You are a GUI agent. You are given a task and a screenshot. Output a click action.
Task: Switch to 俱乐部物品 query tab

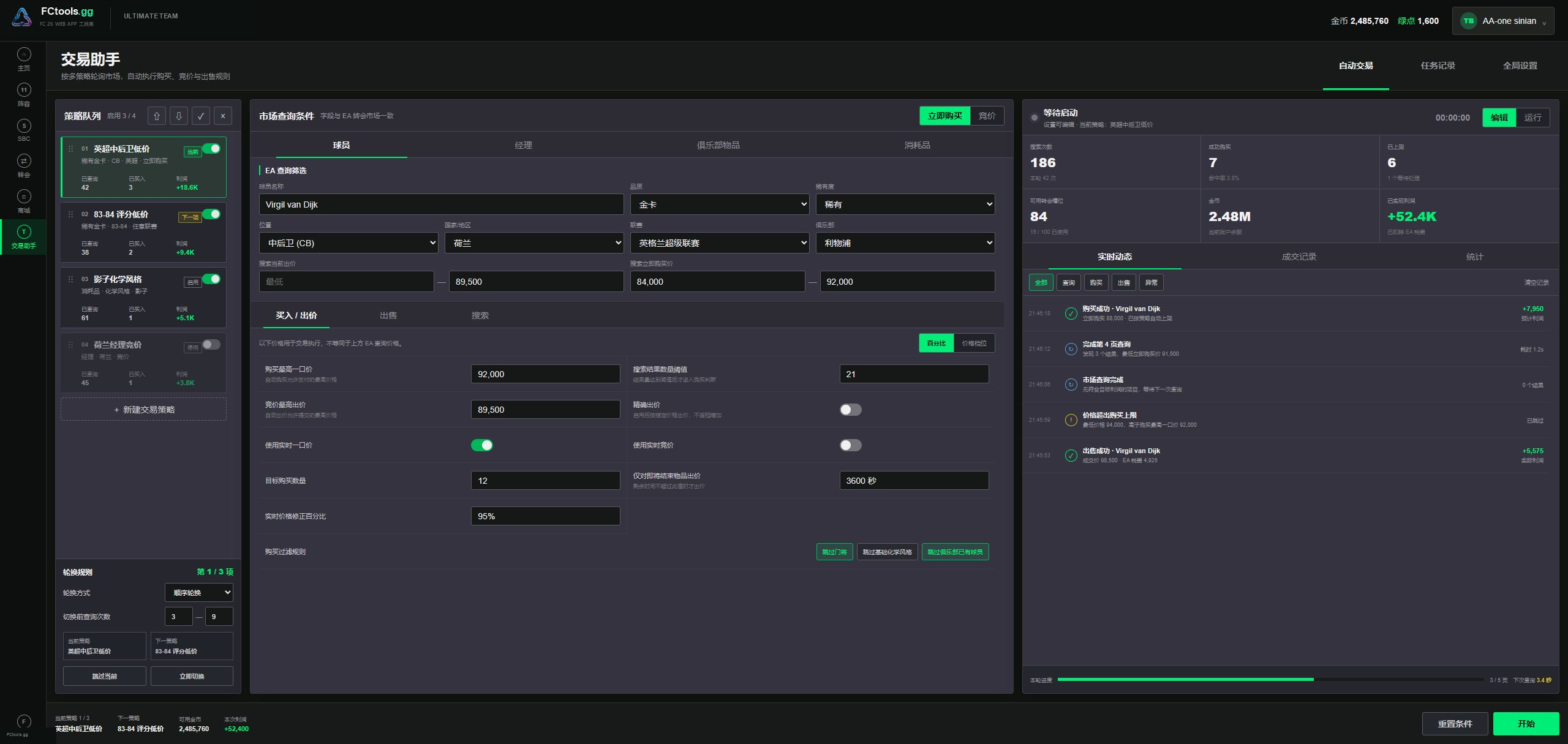pyautogui.click(x=718, y=145)
